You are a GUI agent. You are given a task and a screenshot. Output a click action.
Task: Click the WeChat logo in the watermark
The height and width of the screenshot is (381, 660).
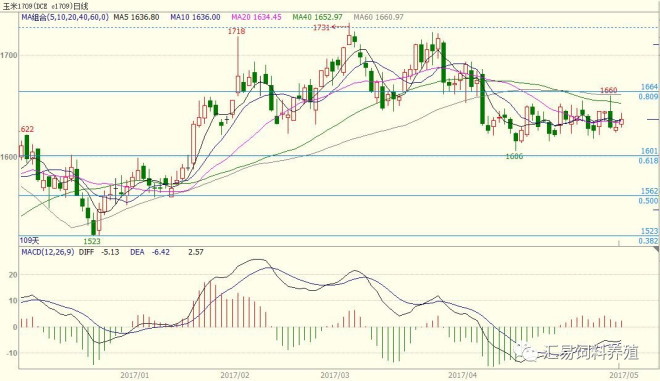pyautogui.click(x=524, y=352)
